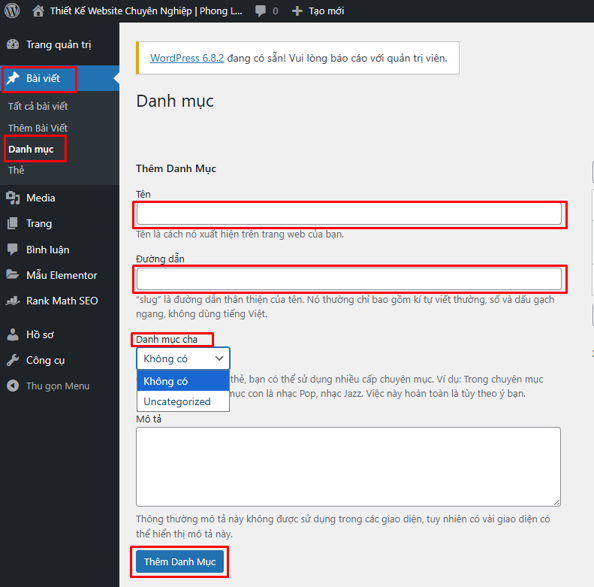Click the Danh mục page heading
Viewport: 594px width, 587px height.
(175, 101)
